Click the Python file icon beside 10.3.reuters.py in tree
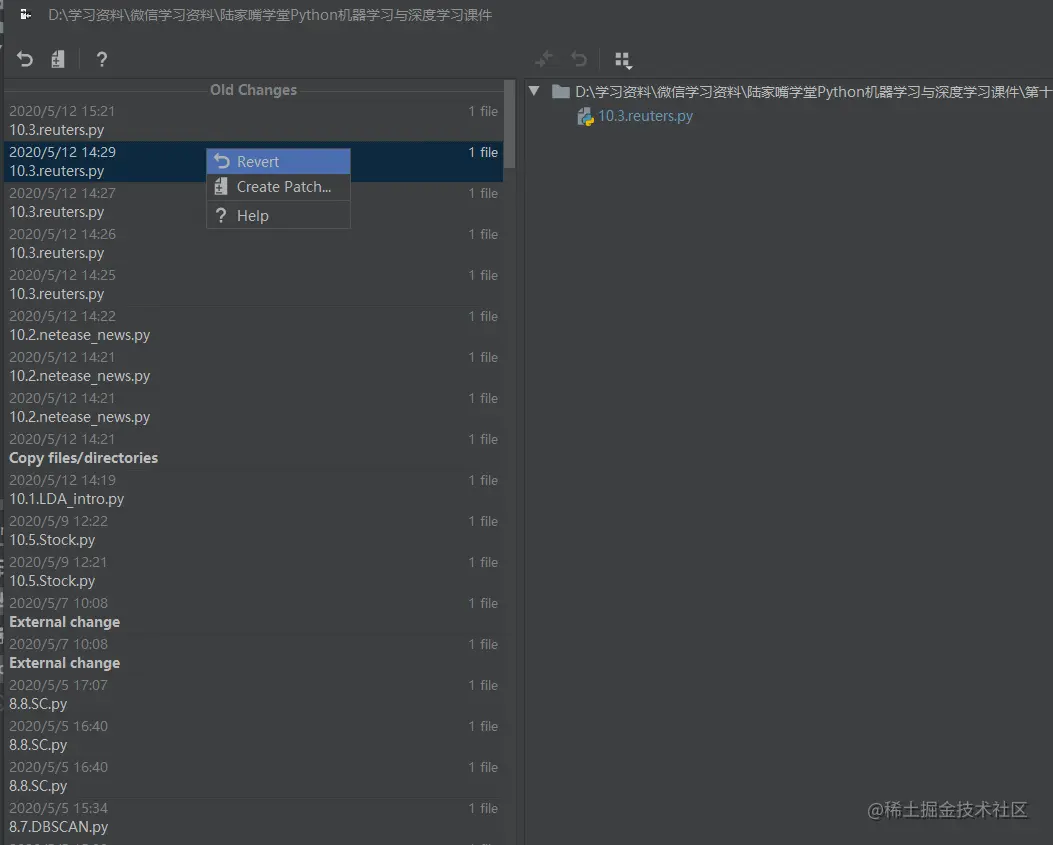The height and width of the screenshot is (845, 1053). 585,117
